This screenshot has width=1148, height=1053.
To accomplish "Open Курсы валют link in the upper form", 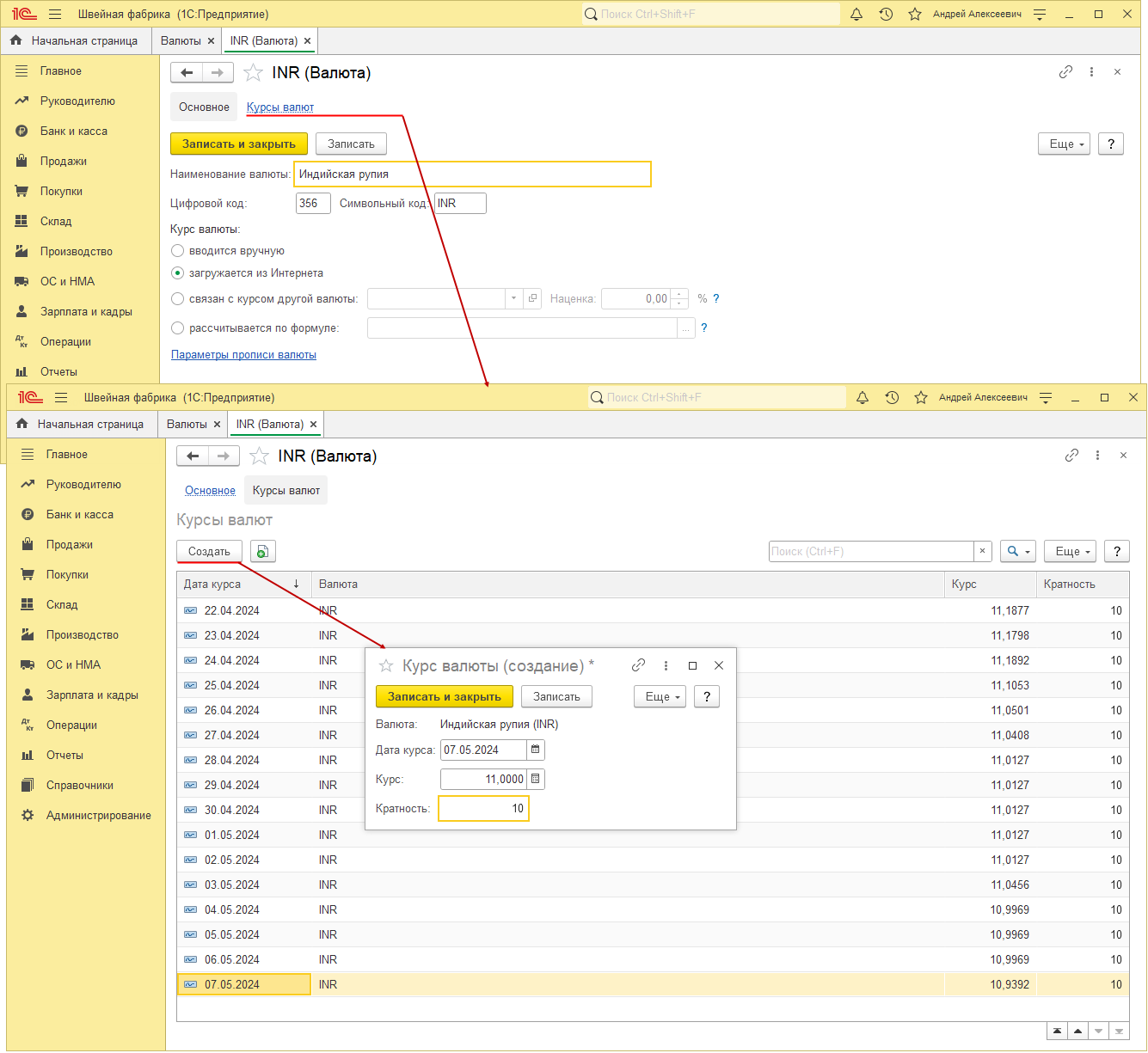I will click(x=280, y=107).
